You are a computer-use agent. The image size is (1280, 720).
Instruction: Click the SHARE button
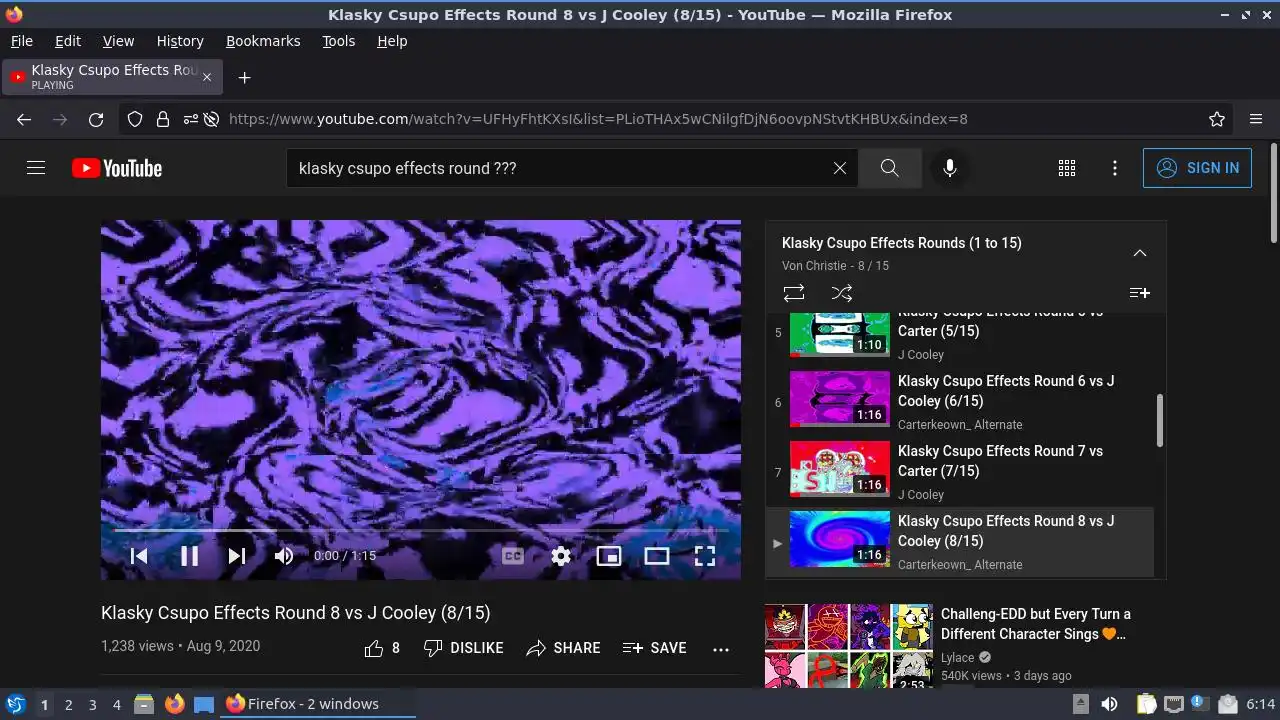click(563, 648)
